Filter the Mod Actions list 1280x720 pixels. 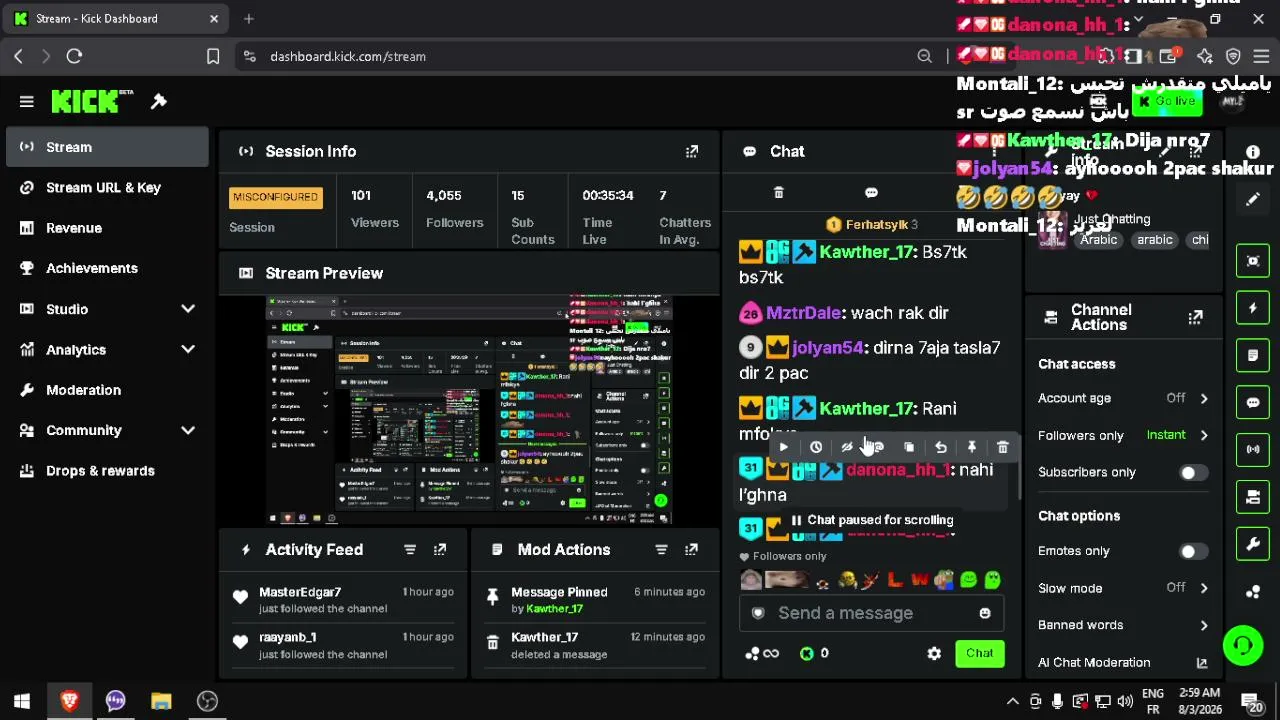(661, 549)
